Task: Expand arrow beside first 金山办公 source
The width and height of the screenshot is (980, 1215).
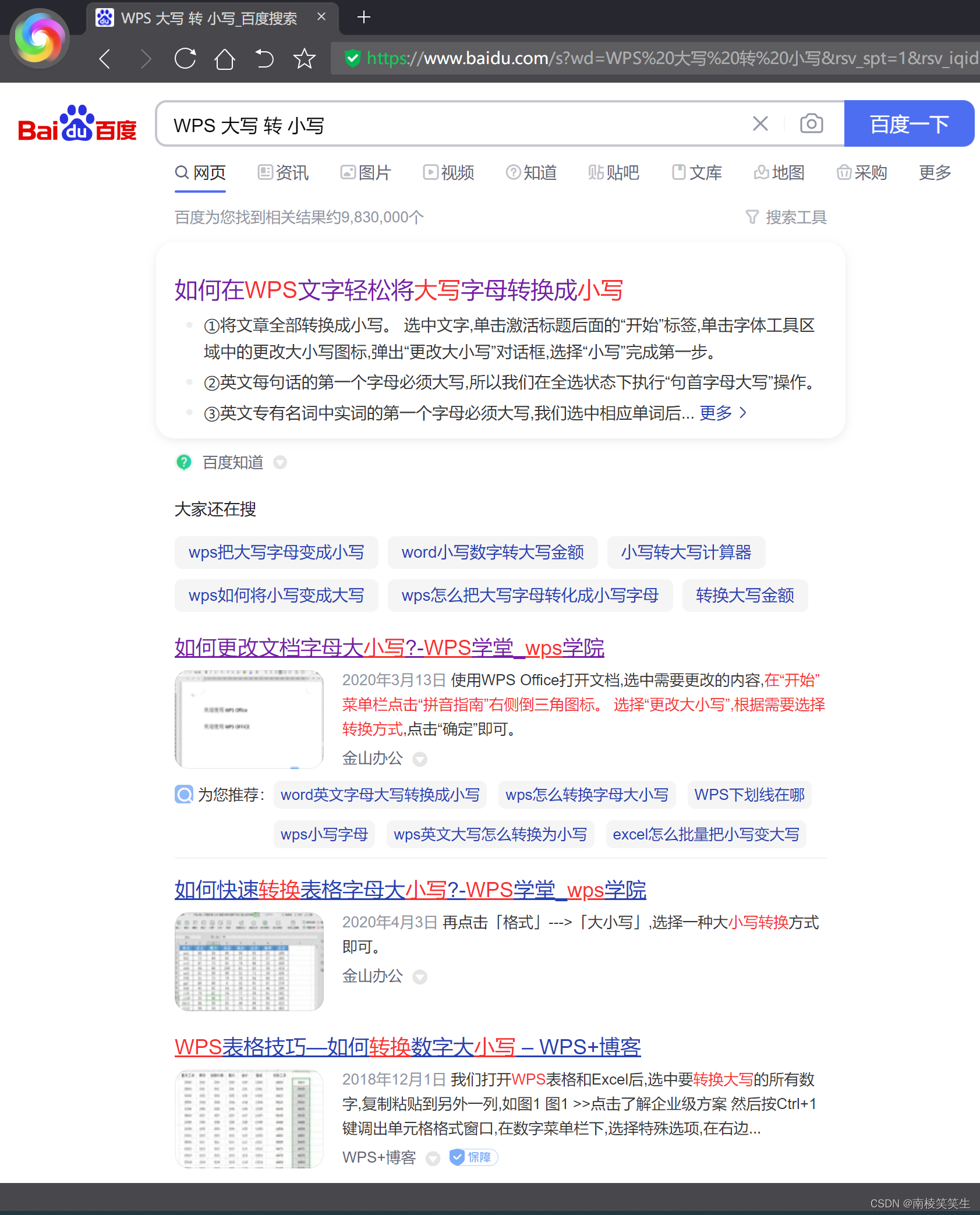Action: point(420,759)
